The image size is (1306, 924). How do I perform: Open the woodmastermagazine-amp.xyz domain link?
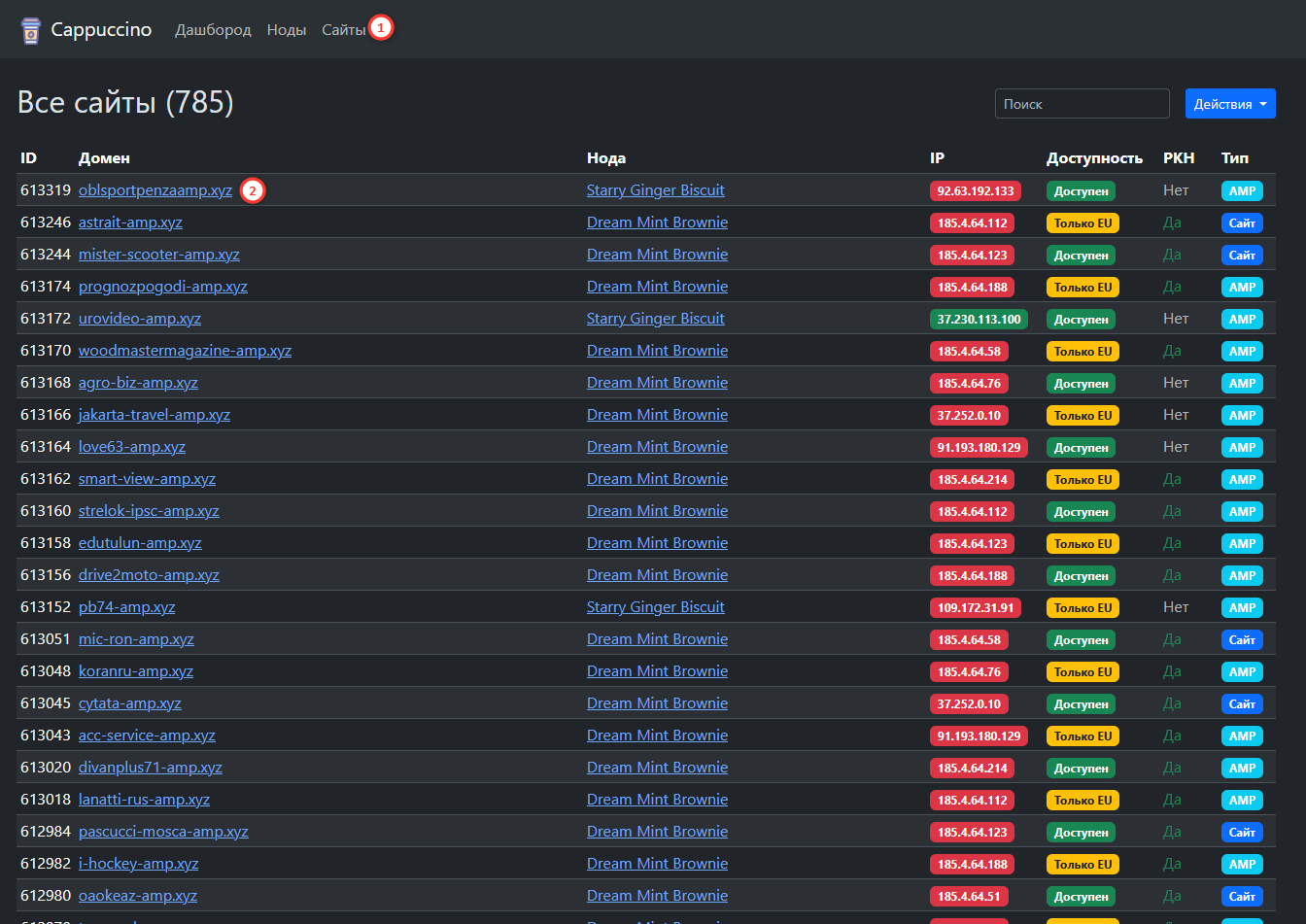[185, 351]
